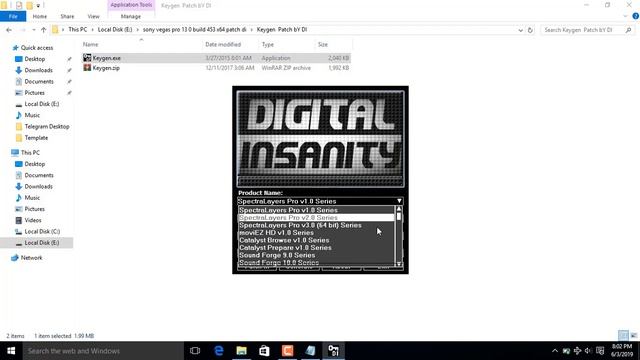The width and height of the screenshot is (640, 360).
Task: Launch Microsoft Edge from taskbar
Action: [x=219, y=351]
